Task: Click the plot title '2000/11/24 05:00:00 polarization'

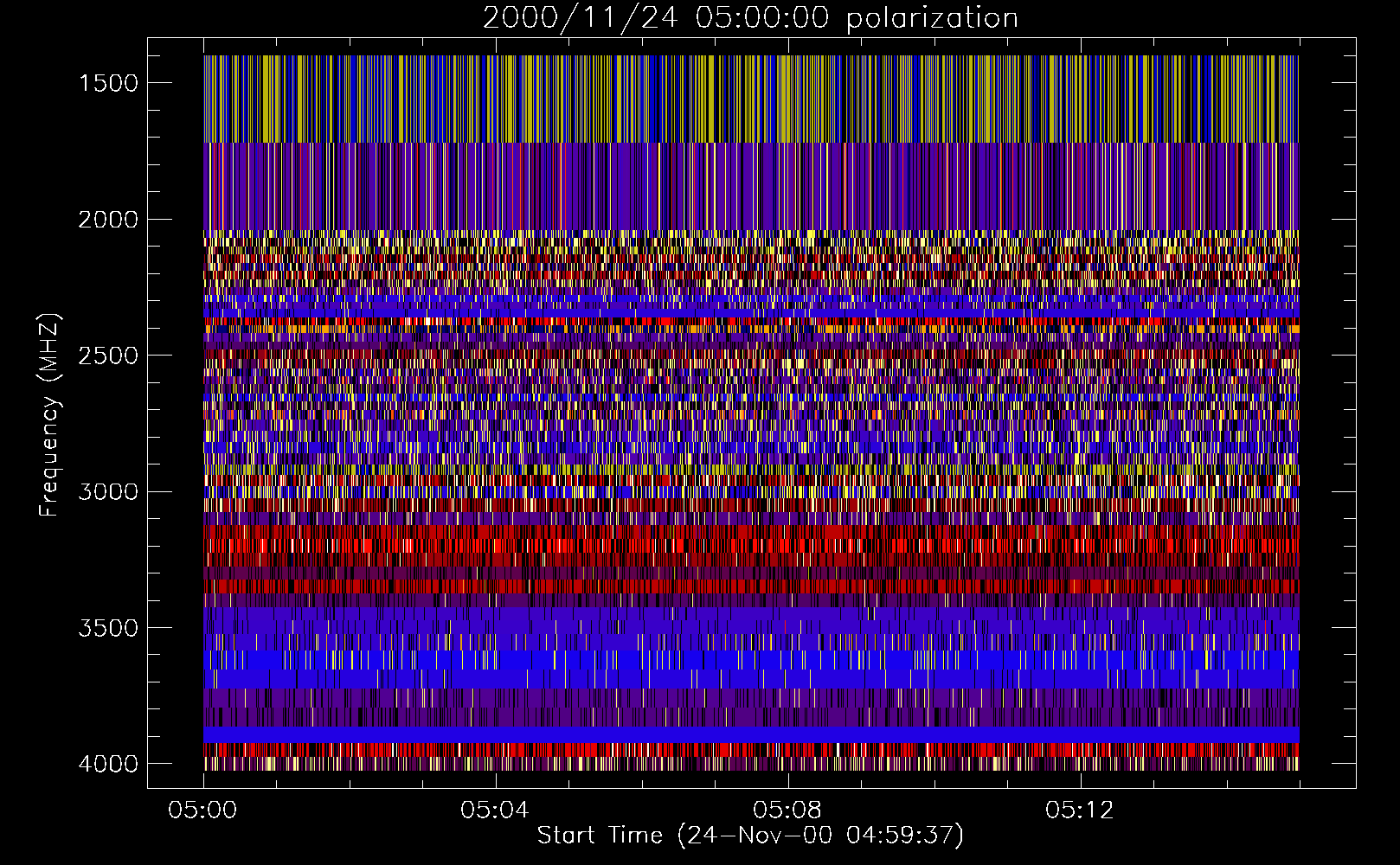Action: click(x=750, y=18)
